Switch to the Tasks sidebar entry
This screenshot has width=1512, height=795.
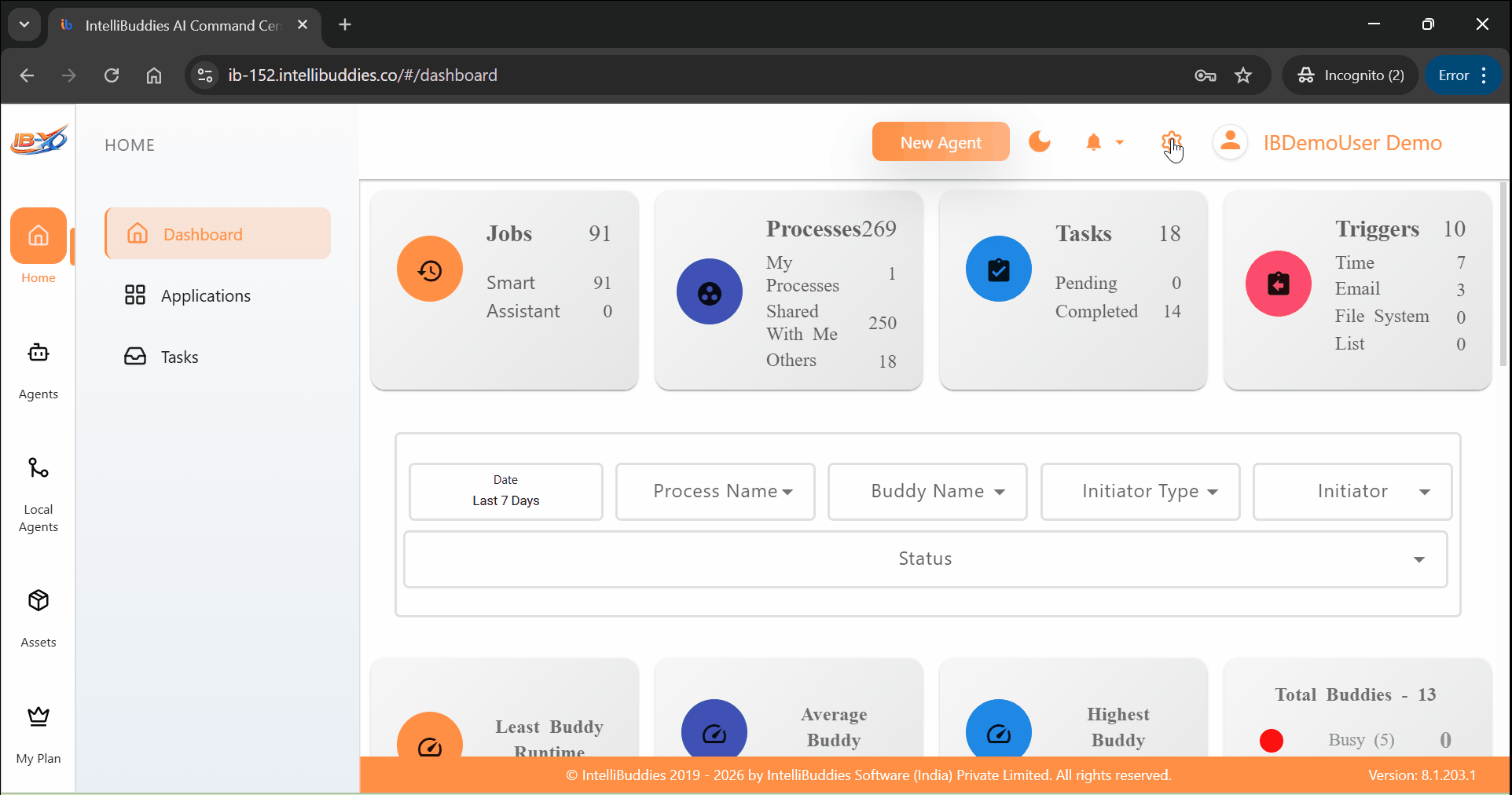179,357
